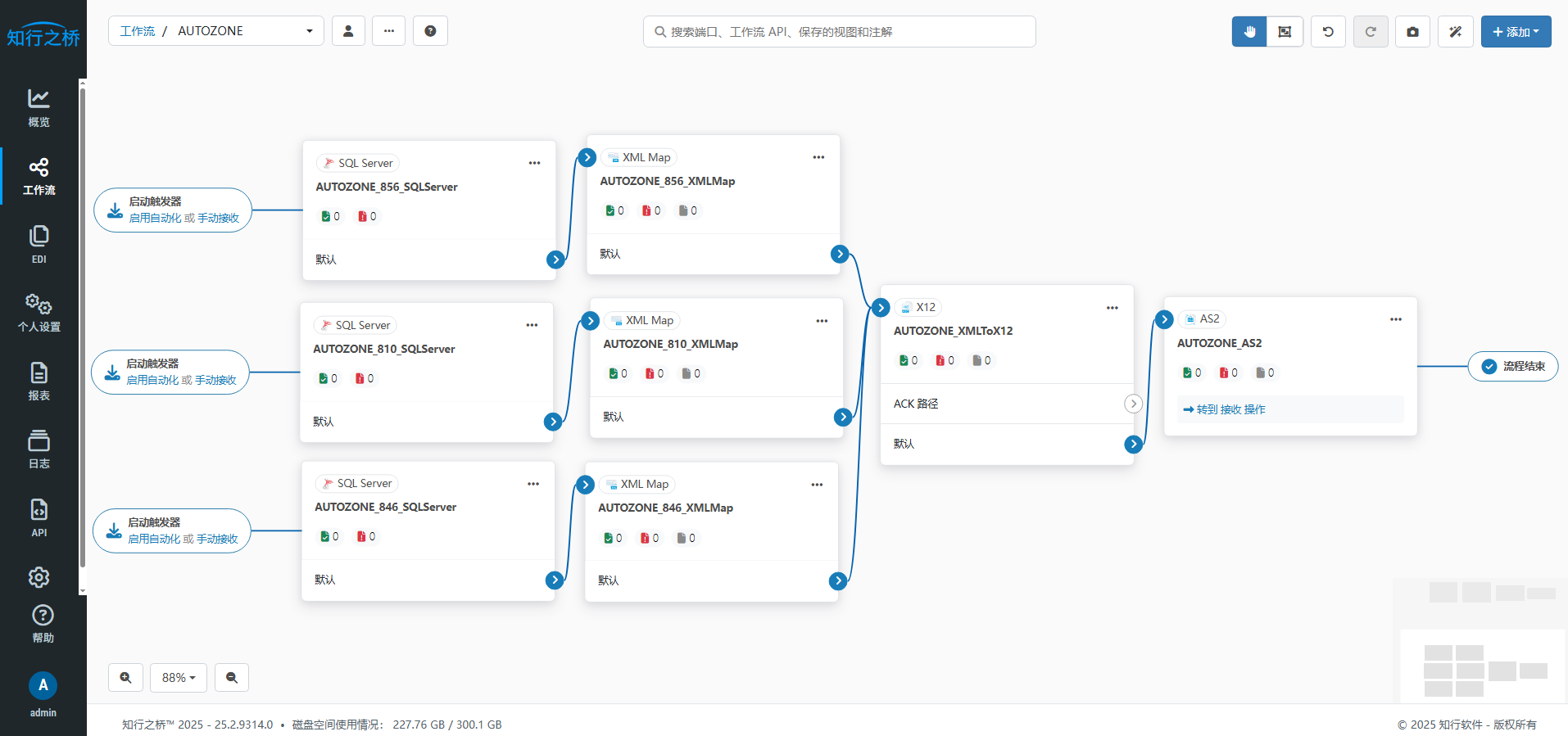Click the zoom out magnifier button

[x=232, y=678]
